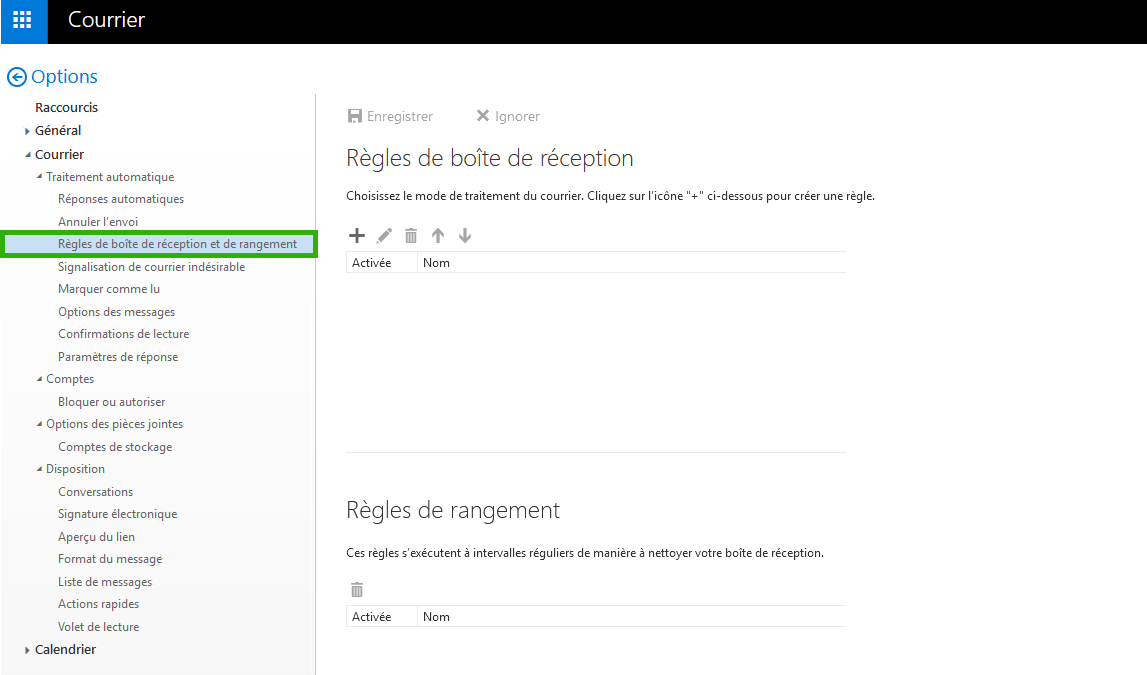This screenshot has height=675, width=1147.
Task: Move rule up with up arrow
Action: (437, 235)
